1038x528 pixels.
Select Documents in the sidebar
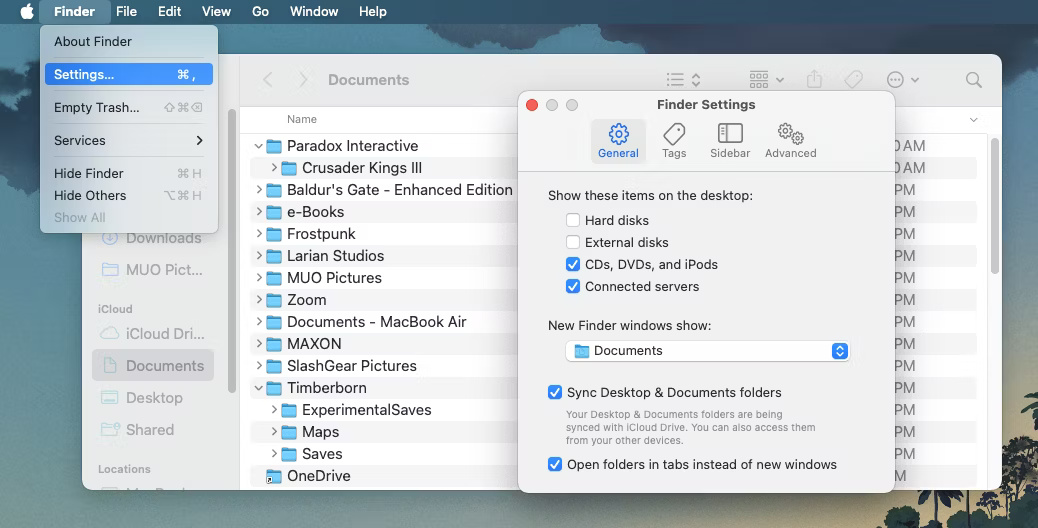pos(153,365)
